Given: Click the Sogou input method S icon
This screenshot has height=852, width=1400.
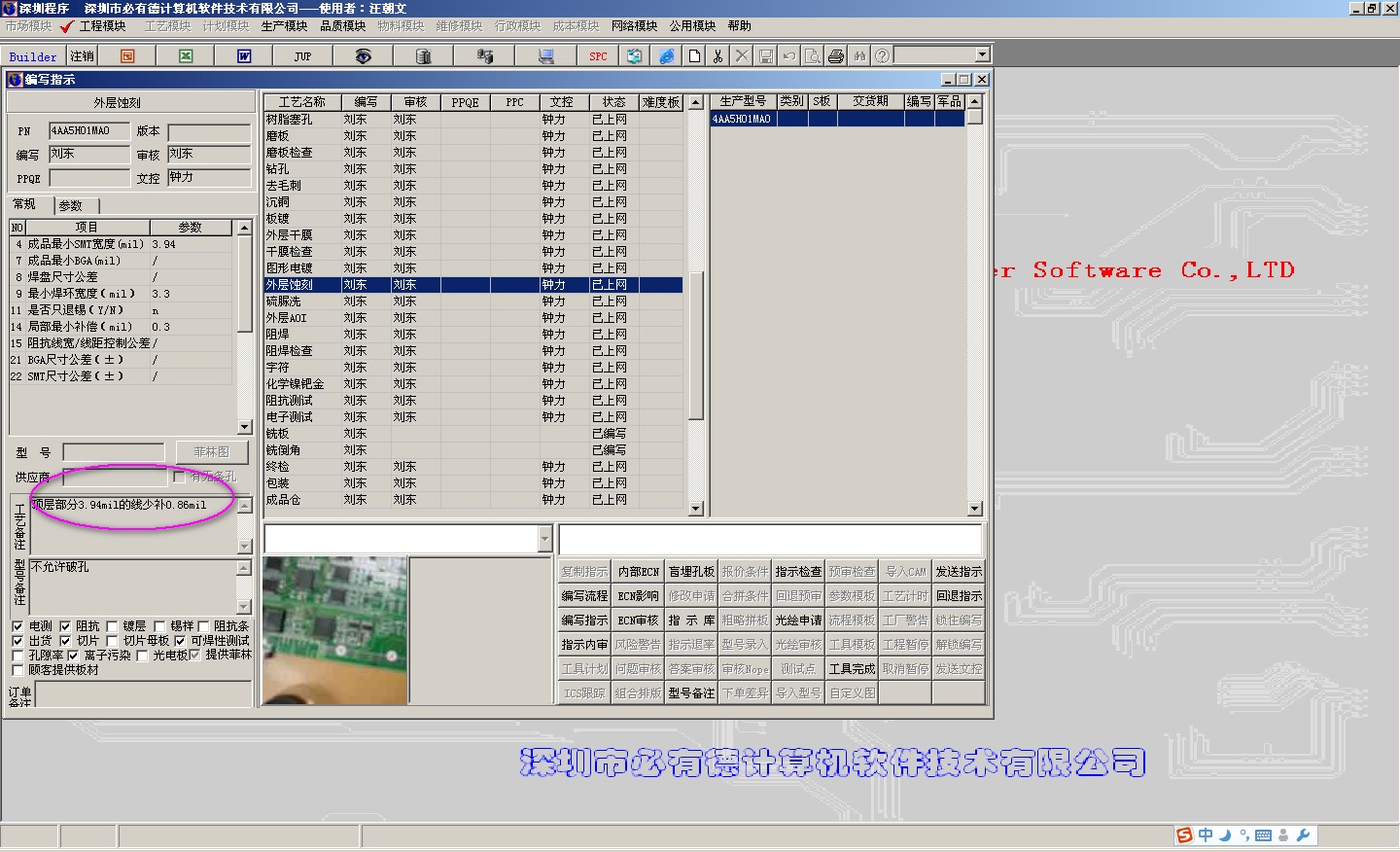Looking at the screenshot, I should click(x=1184, y=835).
